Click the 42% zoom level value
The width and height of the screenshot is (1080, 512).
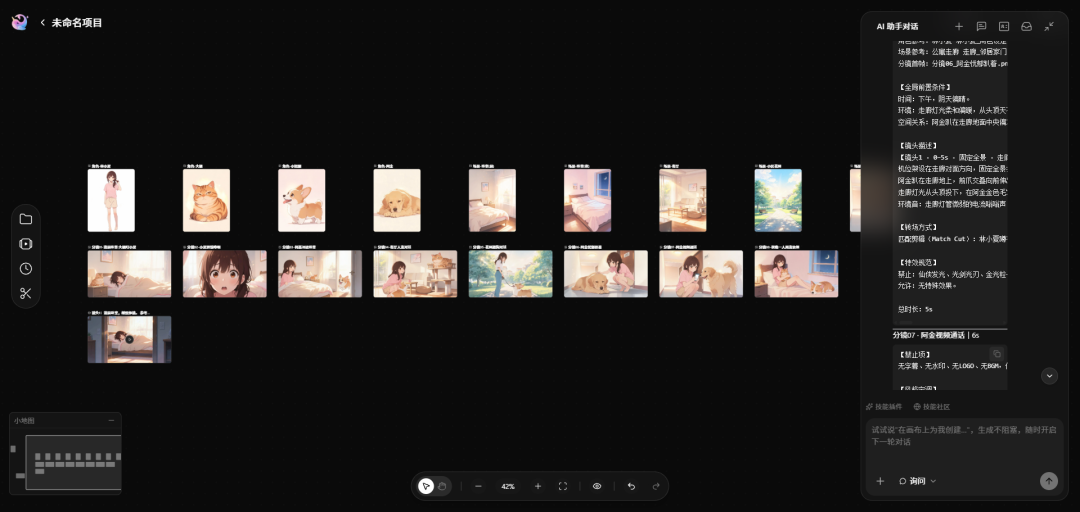pyautogui.click(x=508, y=487)
